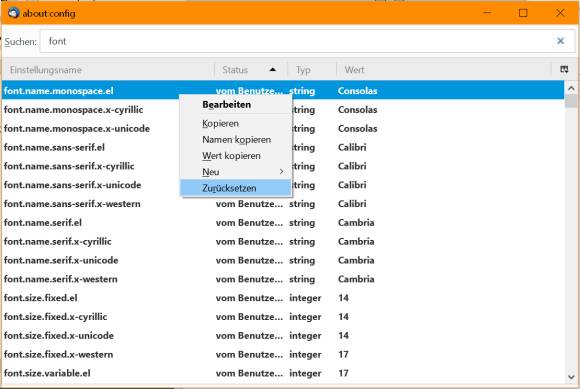The height and width of the screenshot is (389, 580).
Task: Click the vertical scrollbar thumb
Action: pyautogui.click(x=571, y=101)
